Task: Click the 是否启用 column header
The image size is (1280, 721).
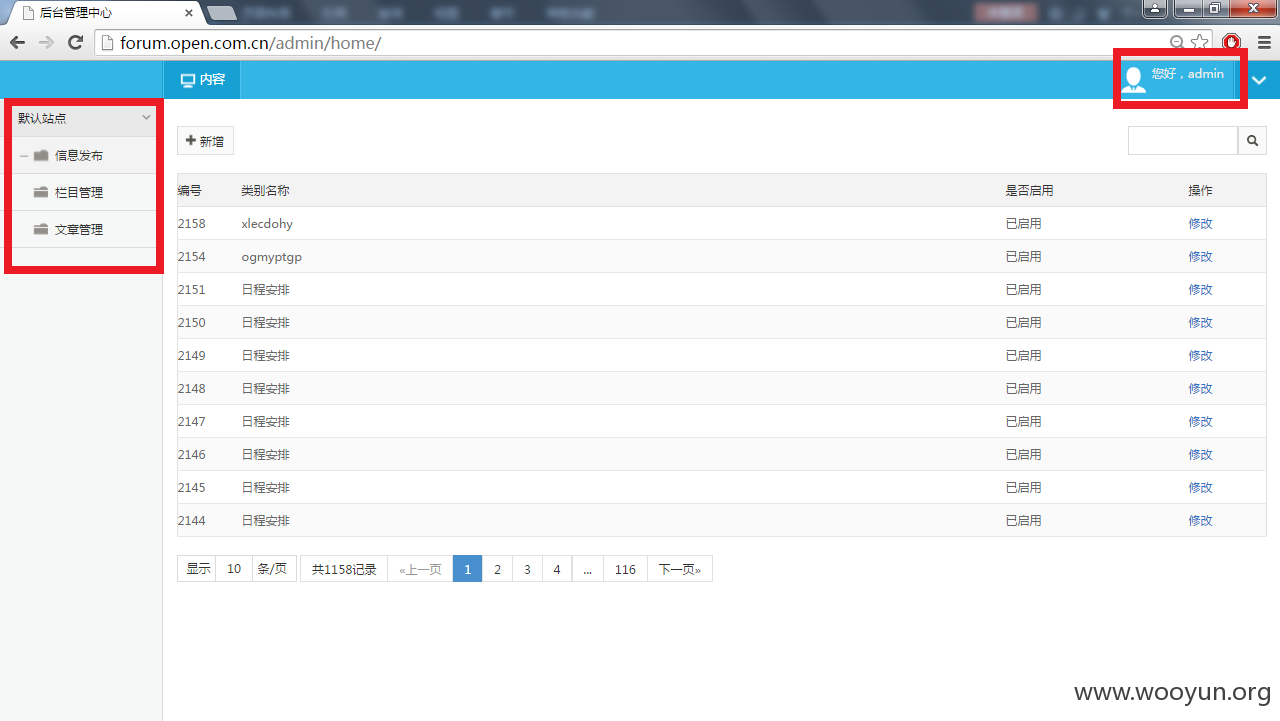Action: click(1029, 190)
